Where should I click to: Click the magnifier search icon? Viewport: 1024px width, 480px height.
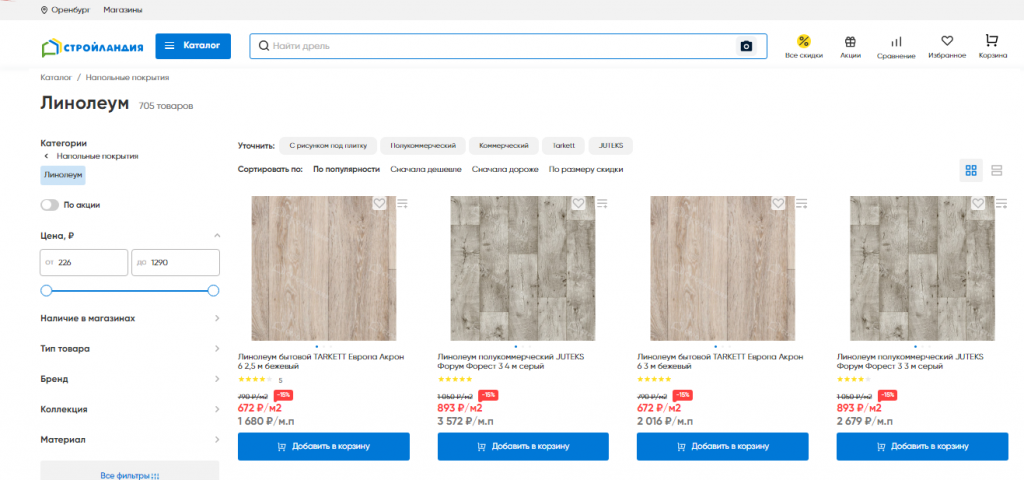coord(264,46)
